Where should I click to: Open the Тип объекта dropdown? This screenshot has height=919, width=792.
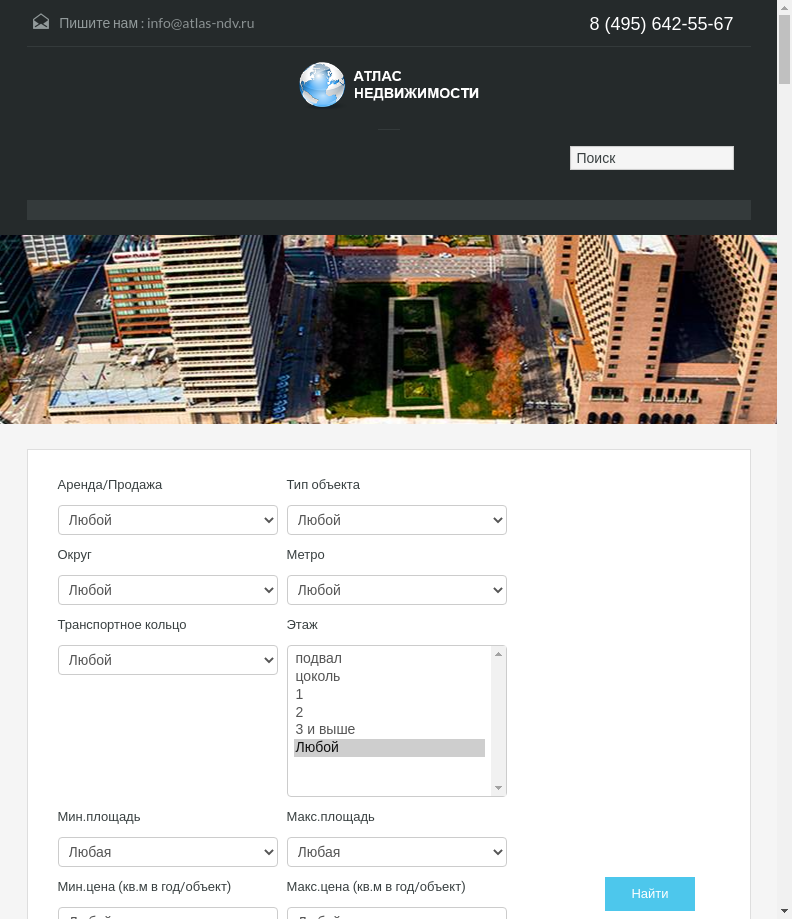click(x=397, y=520)
